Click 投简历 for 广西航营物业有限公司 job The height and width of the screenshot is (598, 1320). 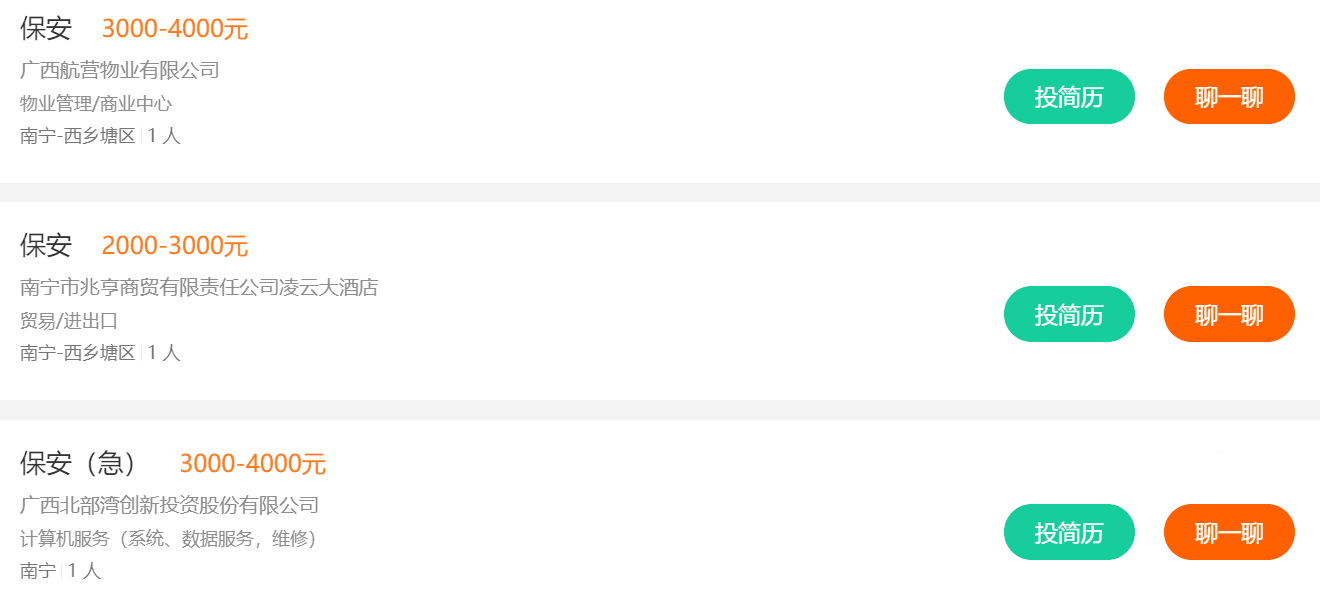click(x=1069, y=97)
